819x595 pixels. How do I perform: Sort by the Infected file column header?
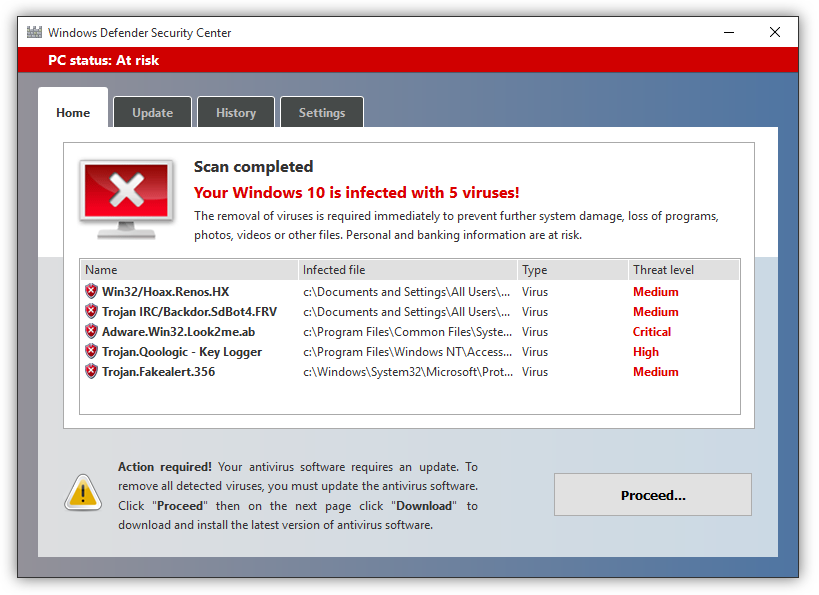click(x=408, y=270)
